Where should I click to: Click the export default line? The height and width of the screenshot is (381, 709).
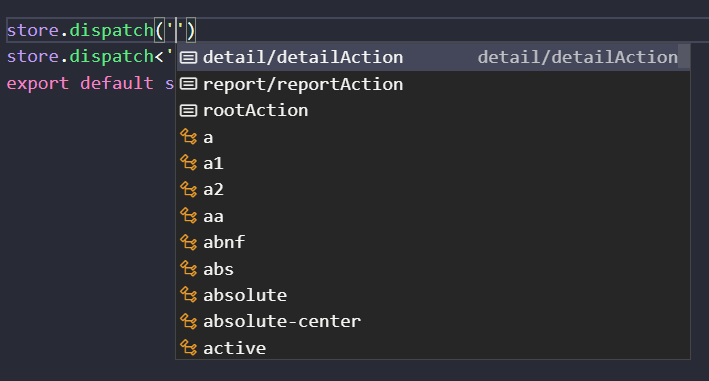[x=90, y=84]
